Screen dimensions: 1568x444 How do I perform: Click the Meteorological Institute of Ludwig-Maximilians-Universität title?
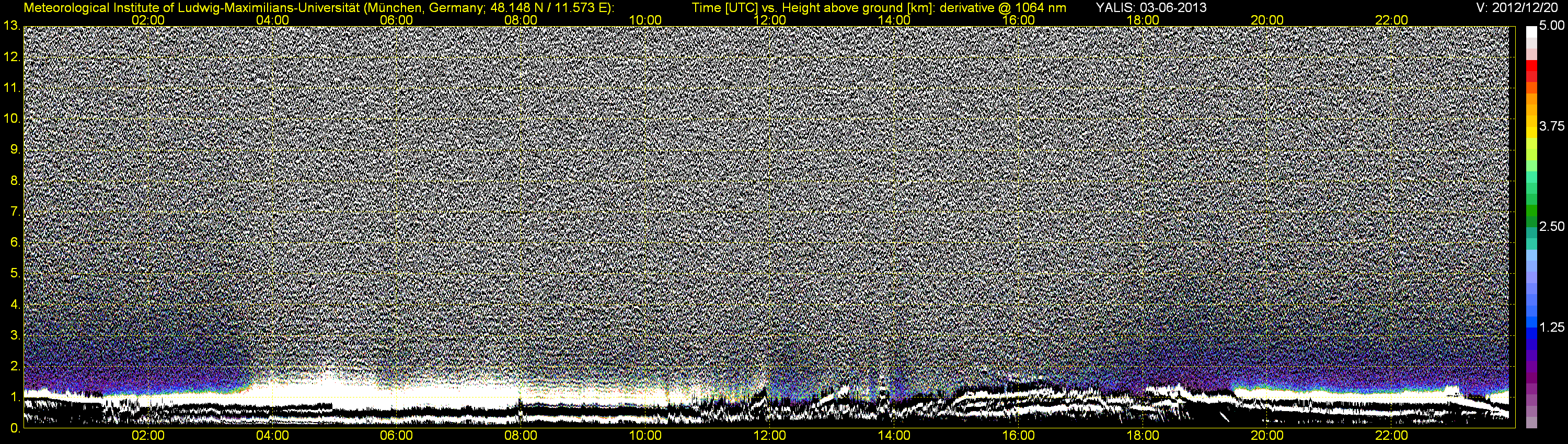(x=318, y=8)
